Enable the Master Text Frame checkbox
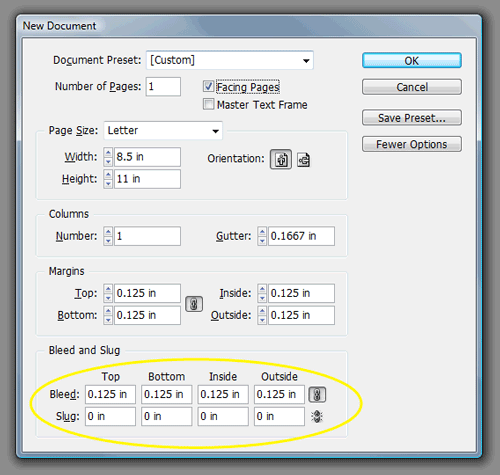Screen dimensions: 500x475 pos(208,104)
